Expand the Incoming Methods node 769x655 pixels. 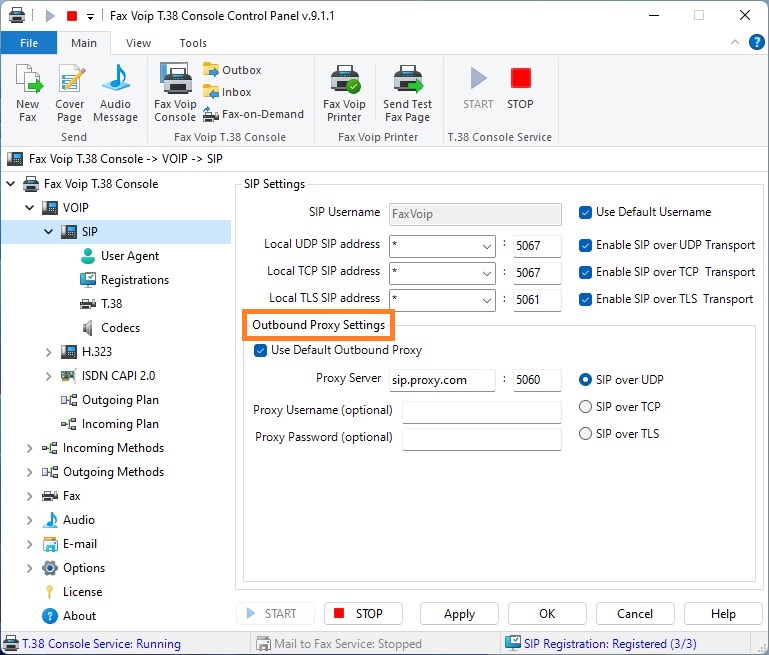(29, 448)
